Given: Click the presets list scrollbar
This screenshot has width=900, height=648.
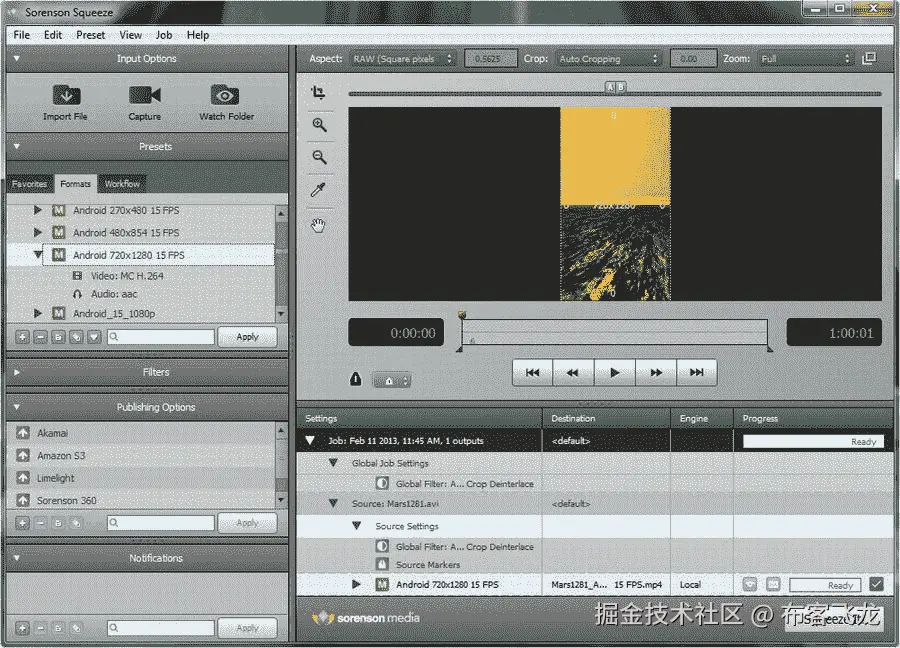Looking at the screenshot, I should (x=281, y=263).
